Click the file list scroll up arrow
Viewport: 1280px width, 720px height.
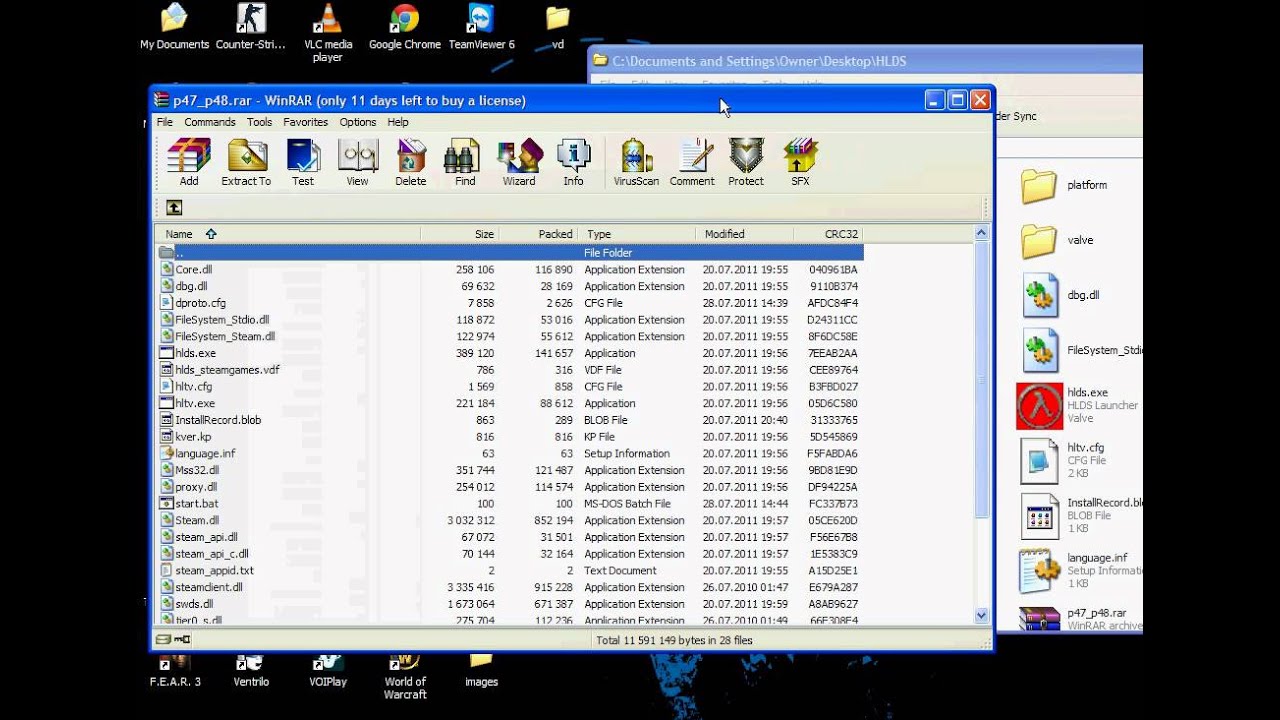point(981,234)
